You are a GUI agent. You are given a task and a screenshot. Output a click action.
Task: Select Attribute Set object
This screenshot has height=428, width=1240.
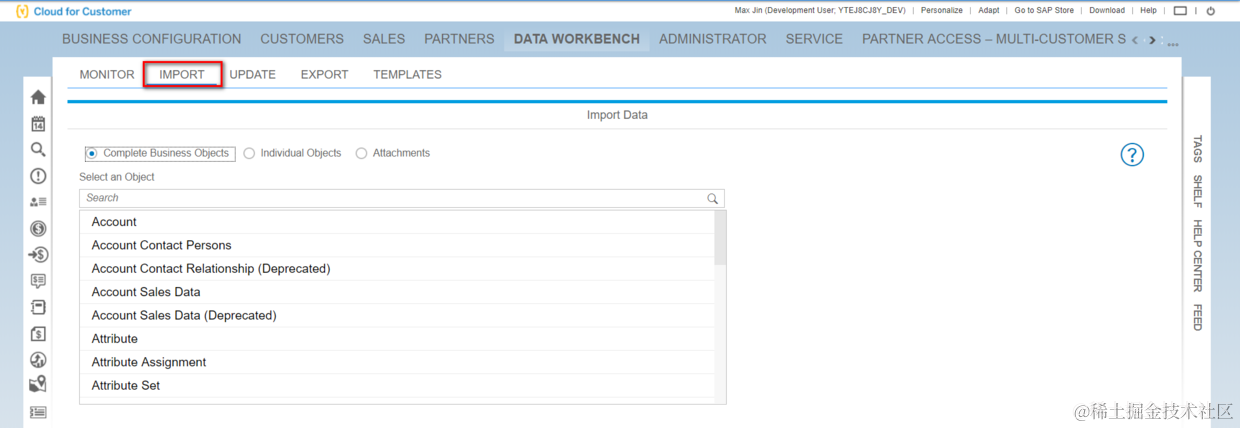pos(397,385)
